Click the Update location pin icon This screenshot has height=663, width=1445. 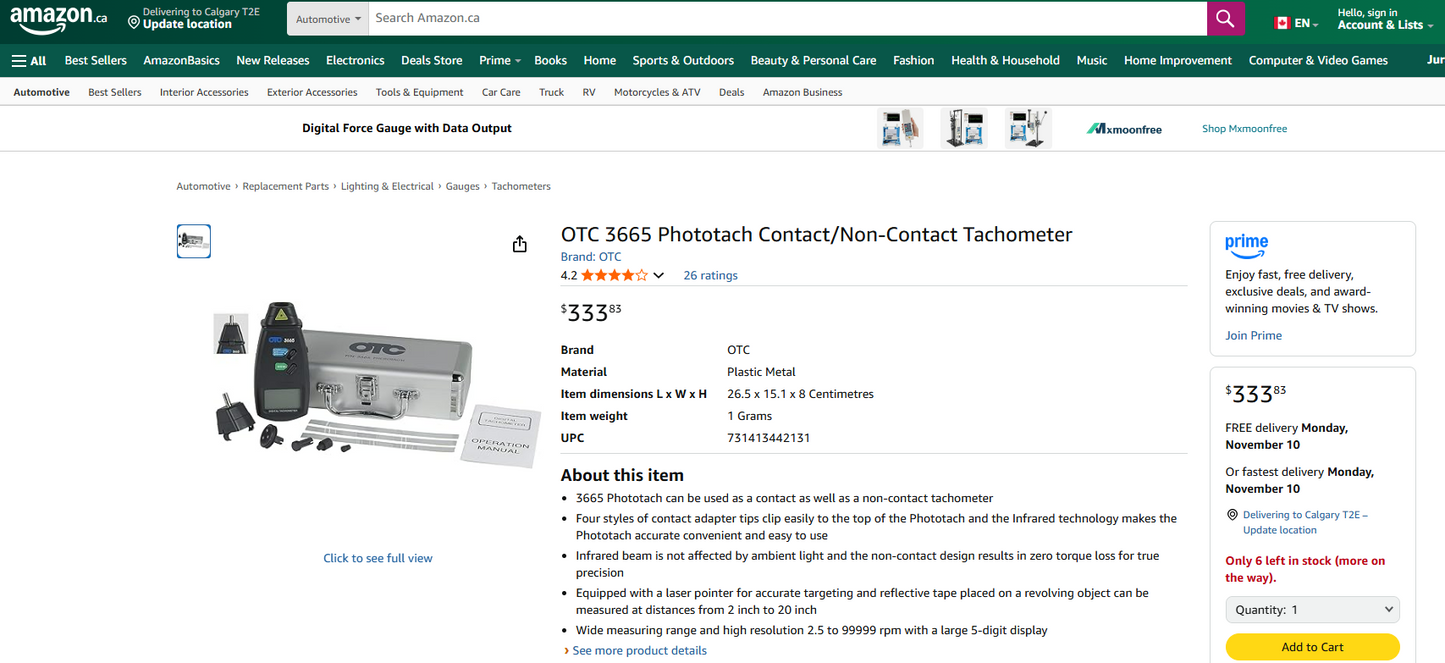pos(131,18)
